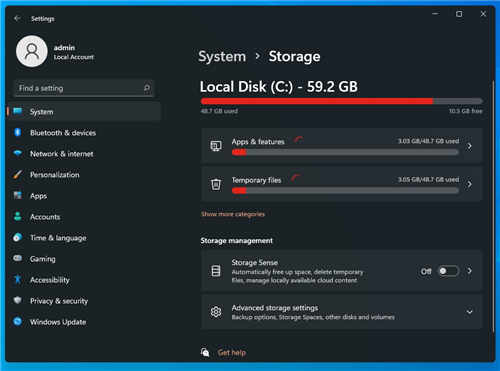Click the Accessibility figure icon
The width and height of the screenshot is (500, 371).
[x=18, y=279]
